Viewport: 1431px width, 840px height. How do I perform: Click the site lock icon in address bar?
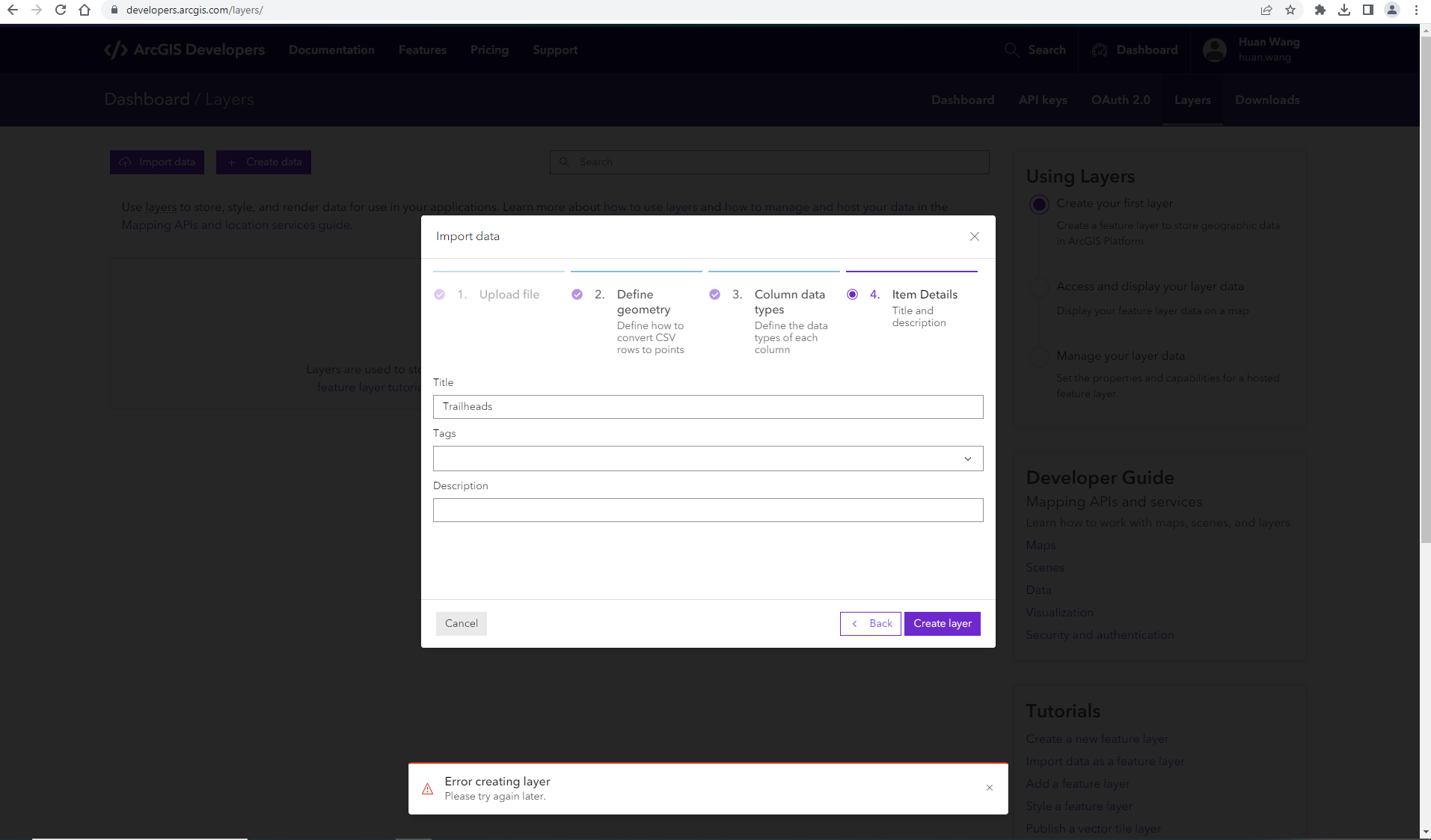[114, 10]
